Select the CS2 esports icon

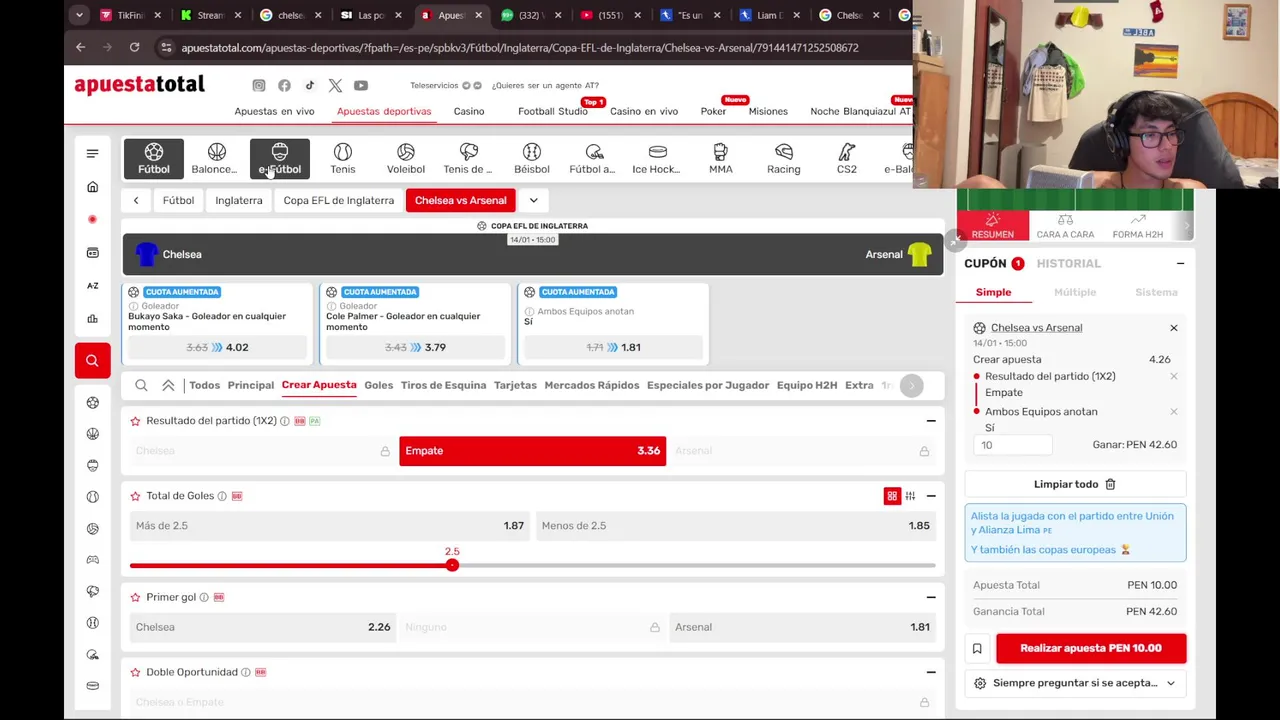coord(847,158)
